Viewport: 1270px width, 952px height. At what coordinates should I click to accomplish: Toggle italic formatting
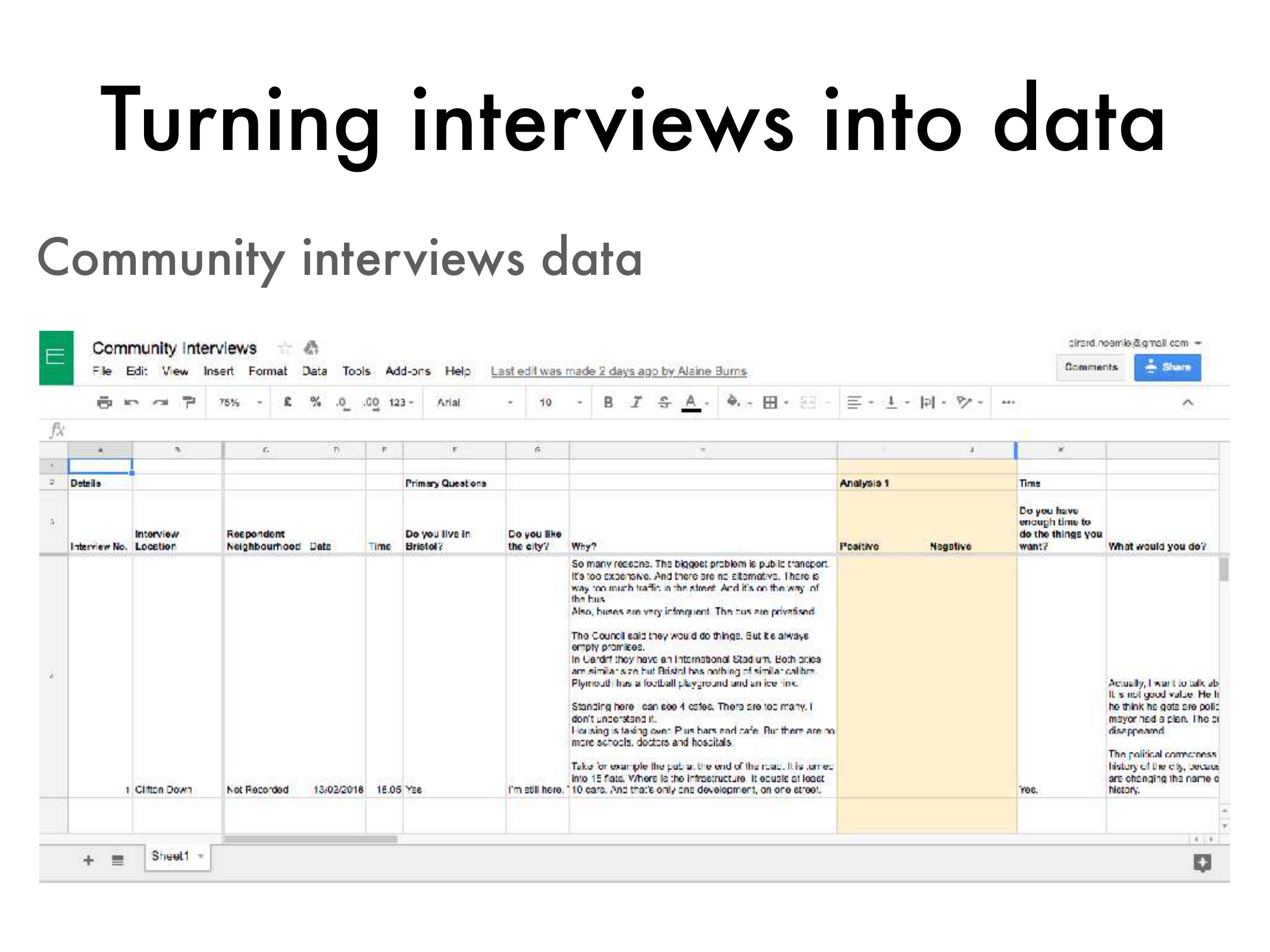click(x=636, y=403)
